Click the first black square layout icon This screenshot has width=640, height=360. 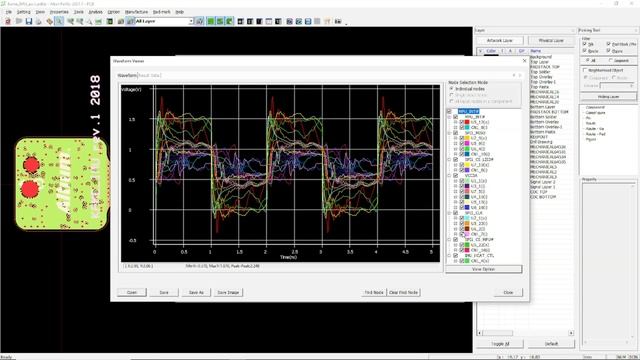[x=240, y=21]
